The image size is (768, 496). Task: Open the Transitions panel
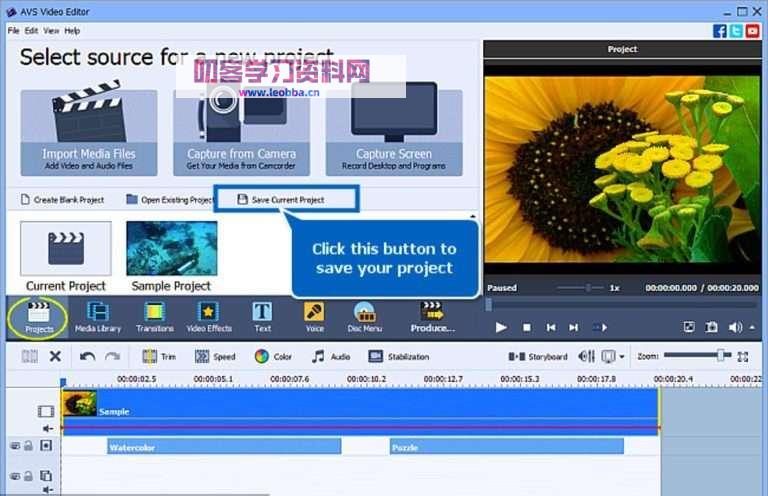pos(155,317)
